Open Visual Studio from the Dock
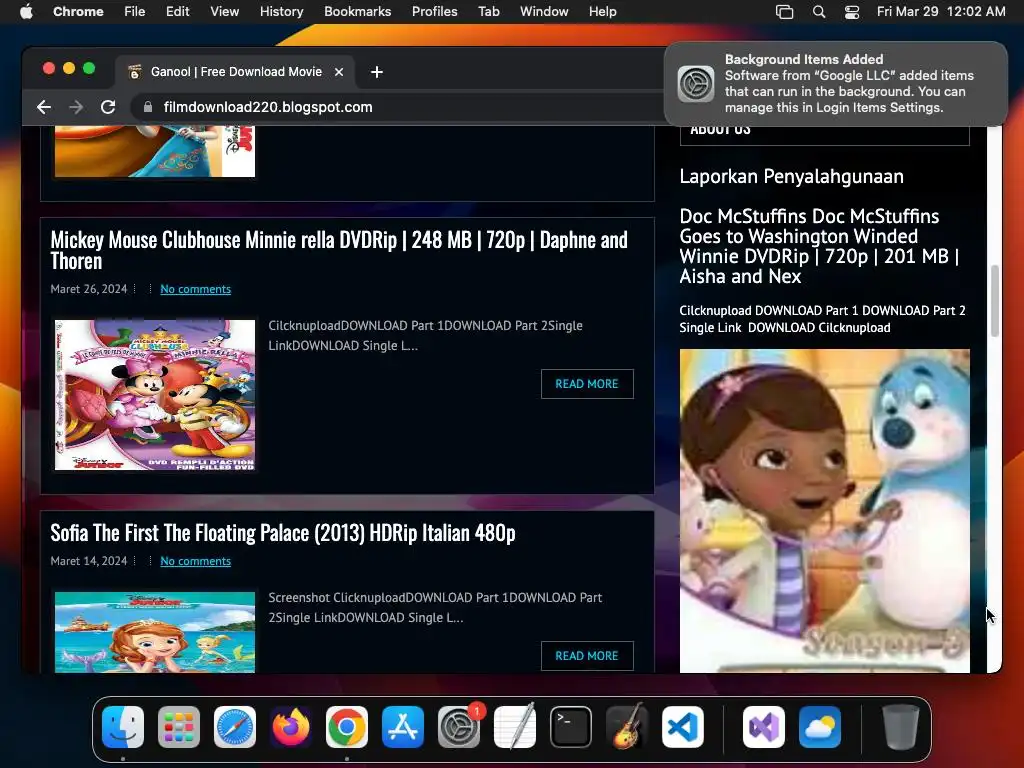The height and width of the screenshot is (768, 1024). point(763,727)
